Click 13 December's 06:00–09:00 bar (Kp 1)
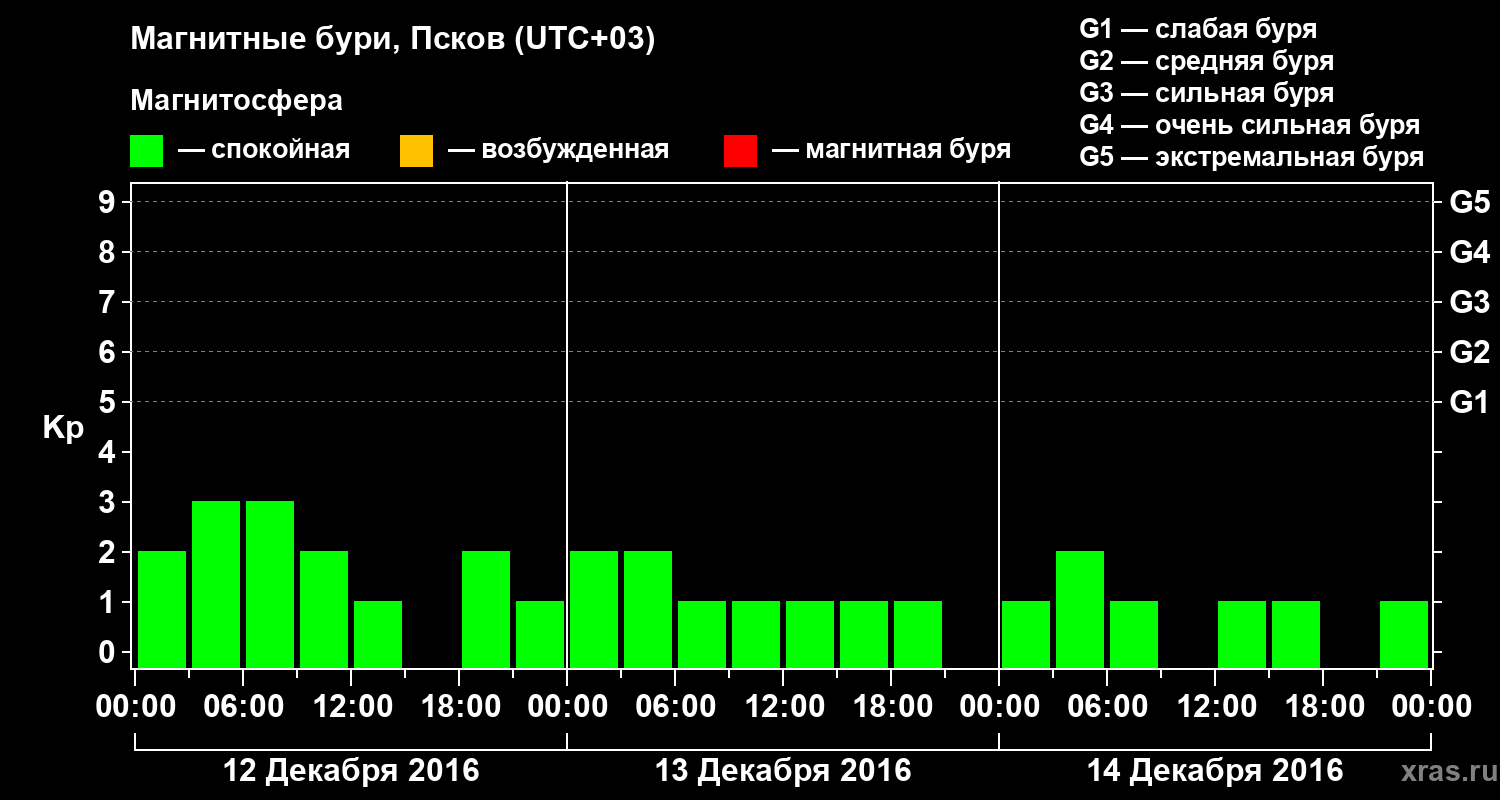Image resolution: width=1500 pixels, height=800 pixels. click(x=702, y=634)
